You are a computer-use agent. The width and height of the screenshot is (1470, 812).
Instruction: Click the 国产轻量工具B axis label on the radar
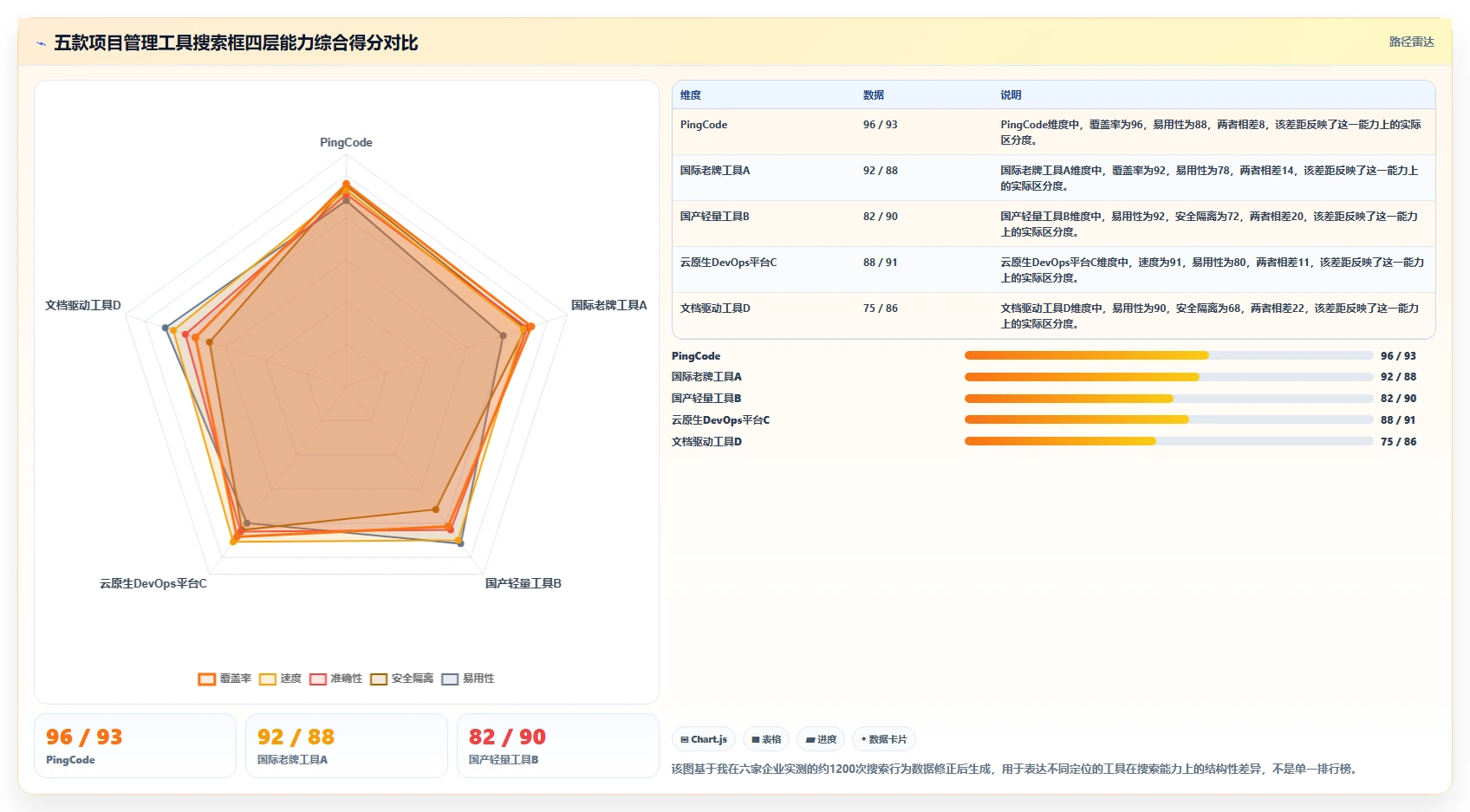pyautogui.click(x=524, y=583)
